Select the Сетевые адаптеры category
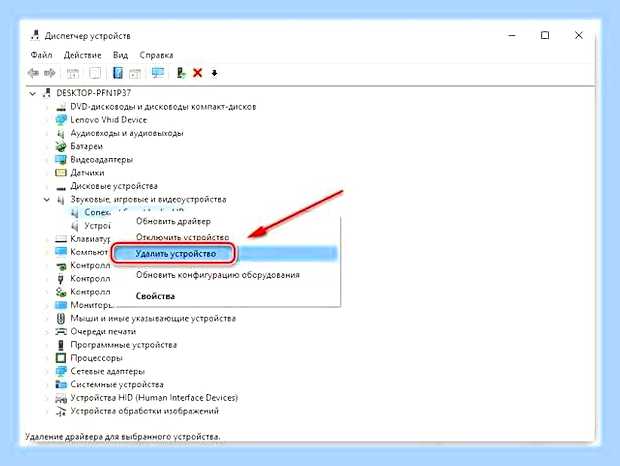The height and width of the screenshot is (466, 620). coord(107,371)
